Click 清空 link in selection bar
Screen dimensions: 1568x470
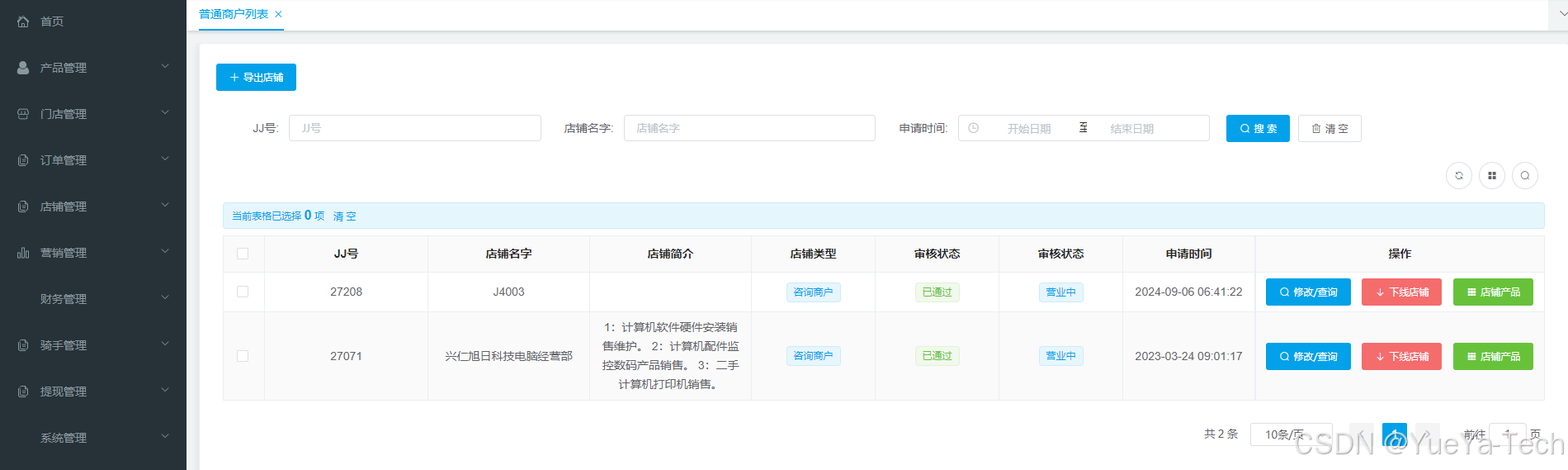(x=345, y=216)
